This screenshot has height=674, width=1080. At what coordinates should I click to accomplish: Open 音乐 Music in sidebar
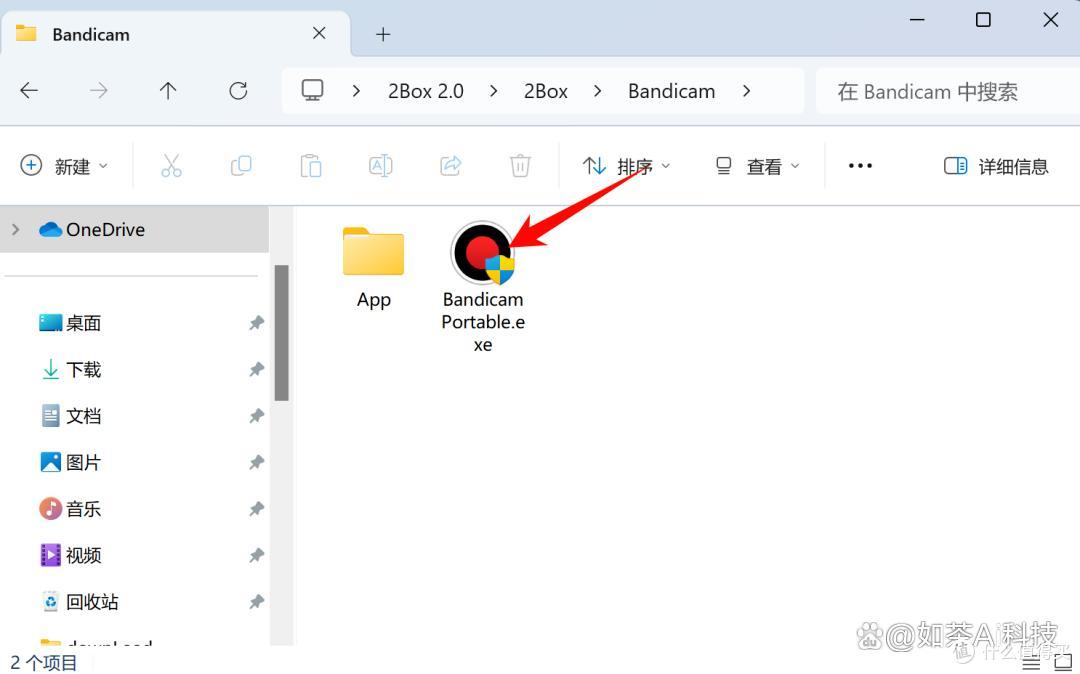(83, 509)
